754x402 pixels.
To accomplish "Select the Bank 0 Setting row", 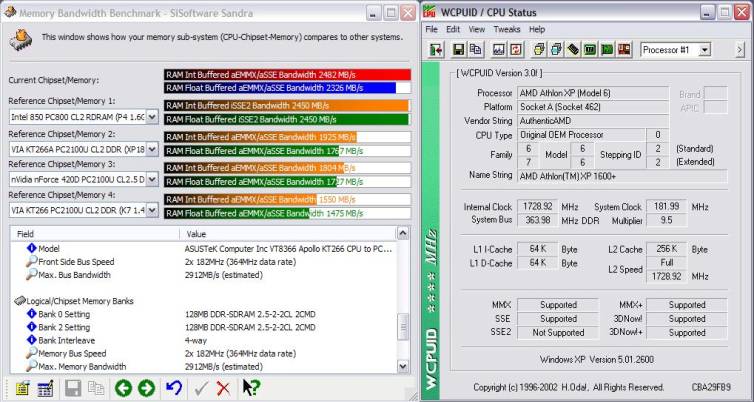I will click(x=204, y=314).
